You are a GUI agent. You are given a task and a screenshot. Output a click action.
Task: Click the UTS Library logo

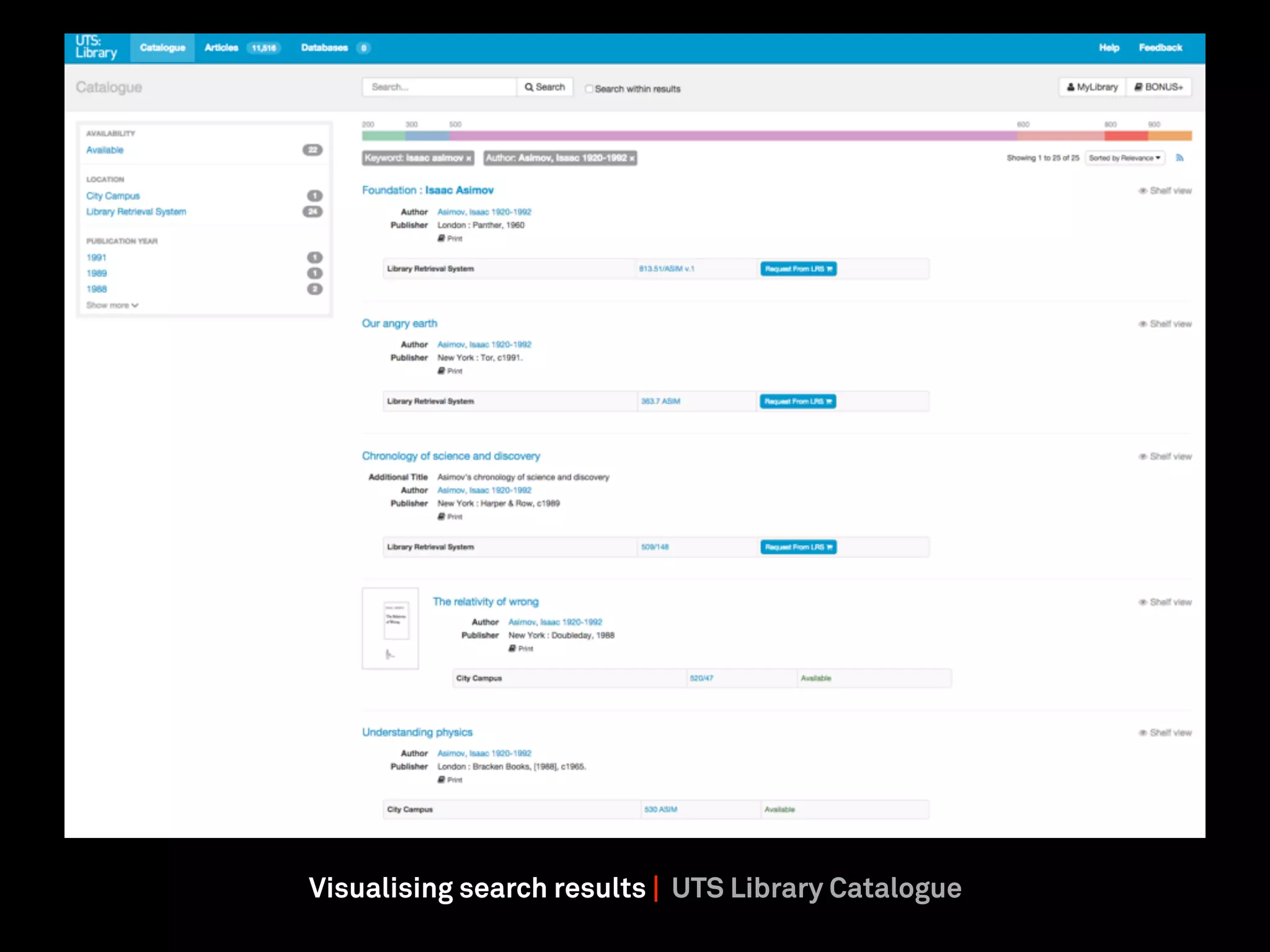coord(96,48)
